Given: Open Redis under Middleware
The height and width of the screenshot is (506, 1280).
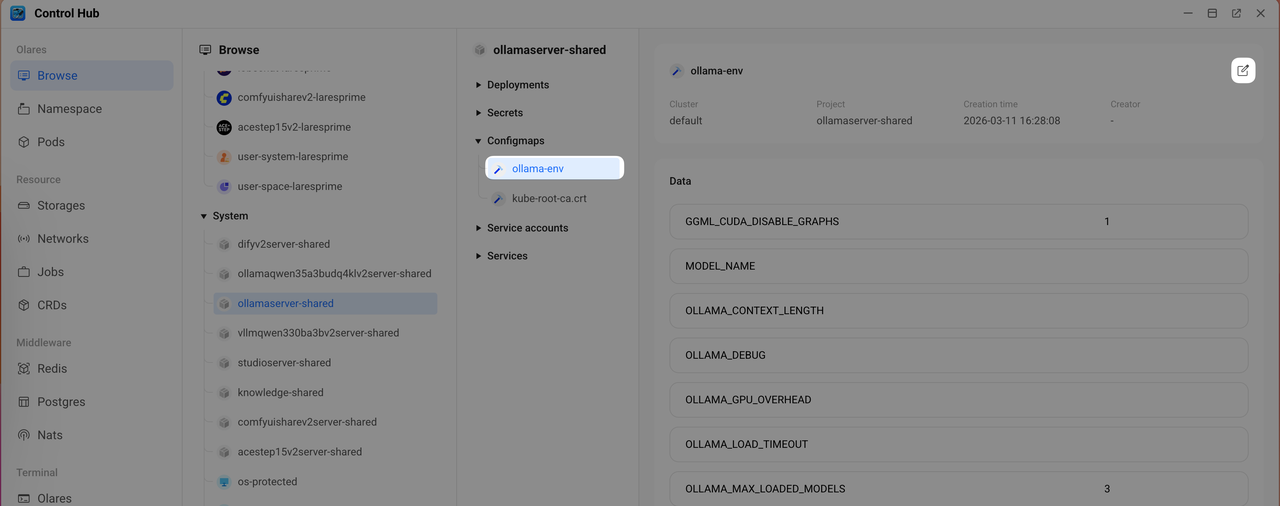Looking at the screenshot, I should click(x=52, y=368).
